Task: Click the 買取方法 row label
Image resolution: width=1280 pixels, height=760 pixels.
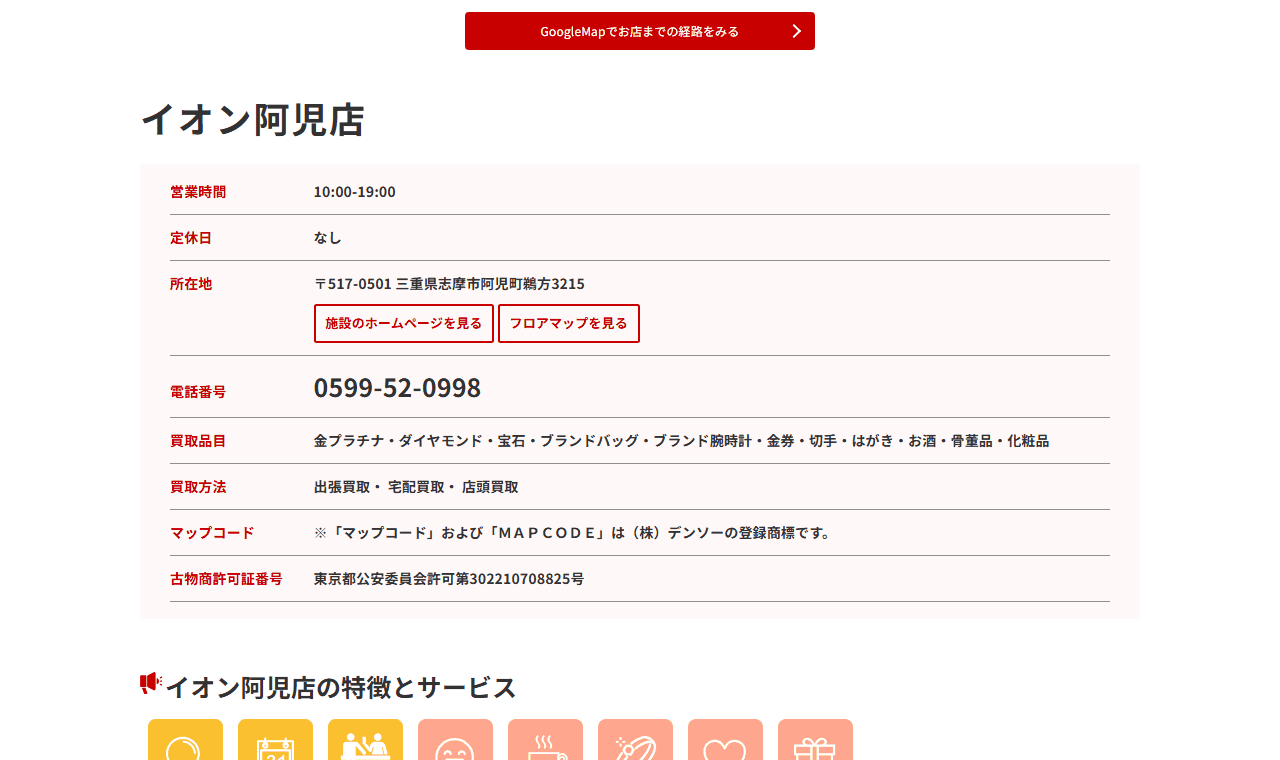Action: point(198,487)
